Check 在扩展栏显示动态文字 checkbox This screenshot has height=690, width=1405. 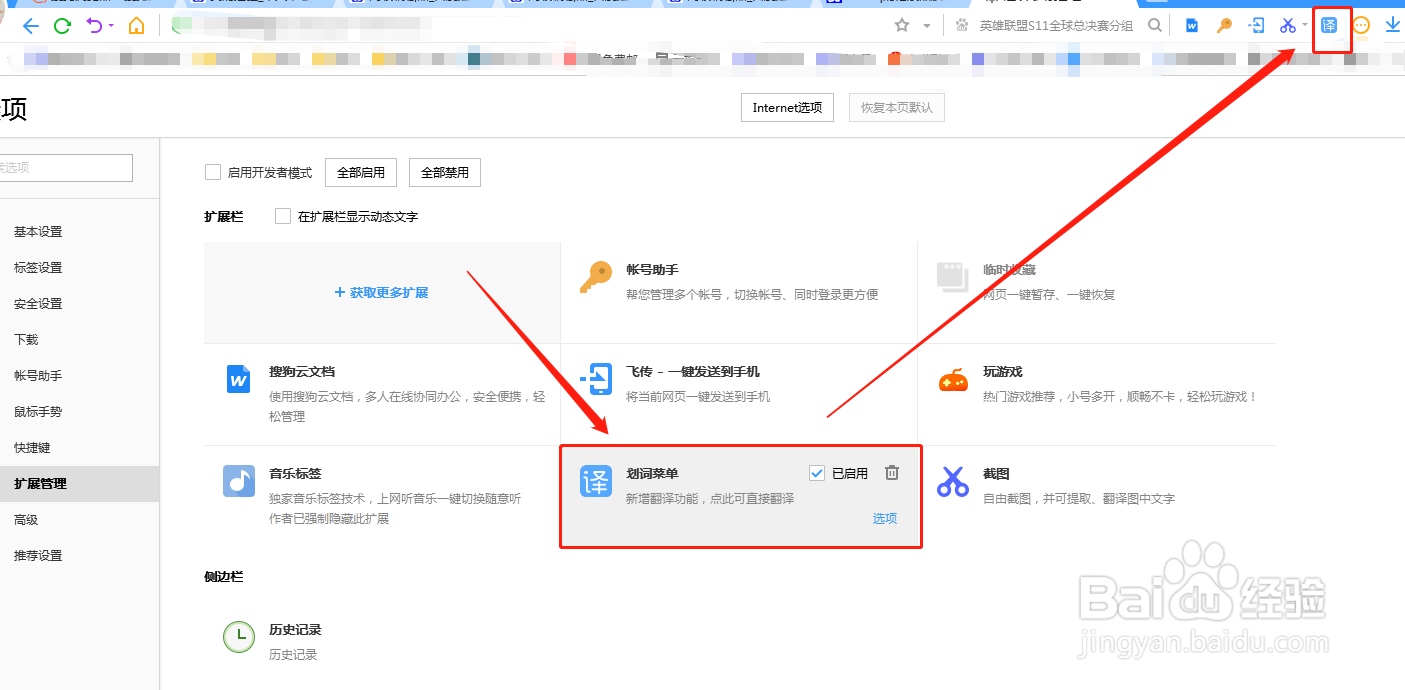coord(283,216)
